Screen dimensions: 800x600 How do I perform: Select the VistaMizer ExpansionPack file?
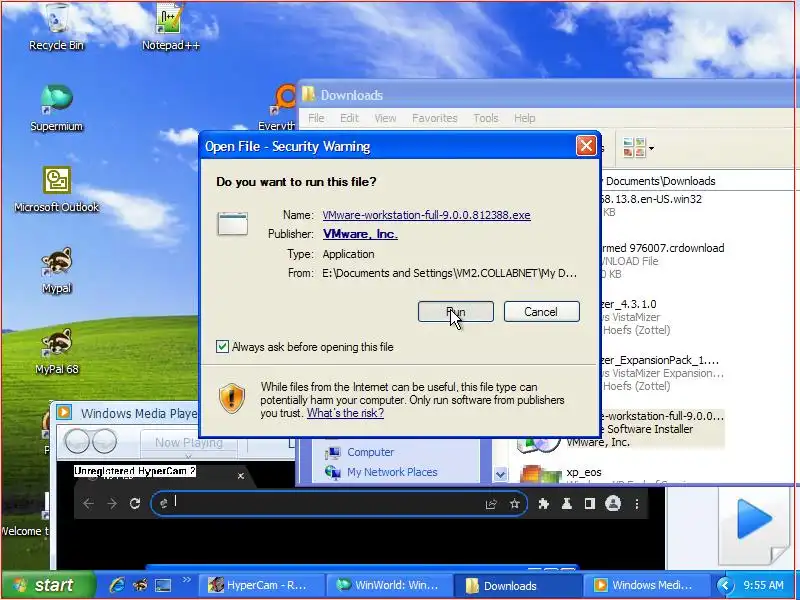662,373
